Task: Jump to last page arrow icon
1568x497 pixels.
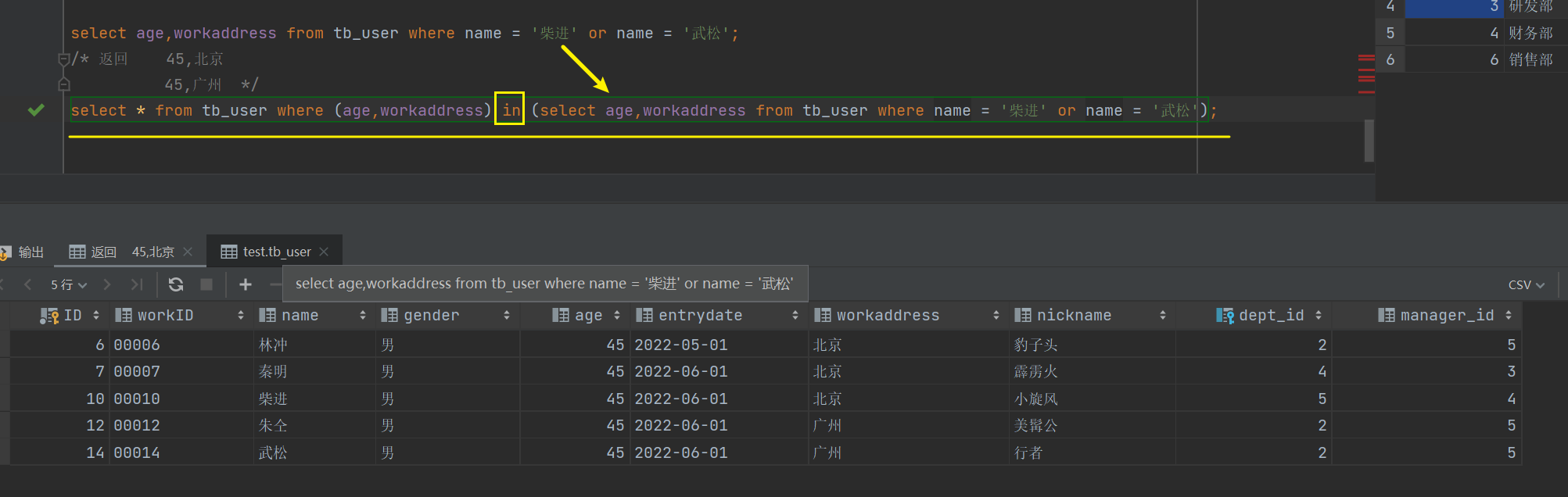Action: pyautogui.click(x=137, y=284)
